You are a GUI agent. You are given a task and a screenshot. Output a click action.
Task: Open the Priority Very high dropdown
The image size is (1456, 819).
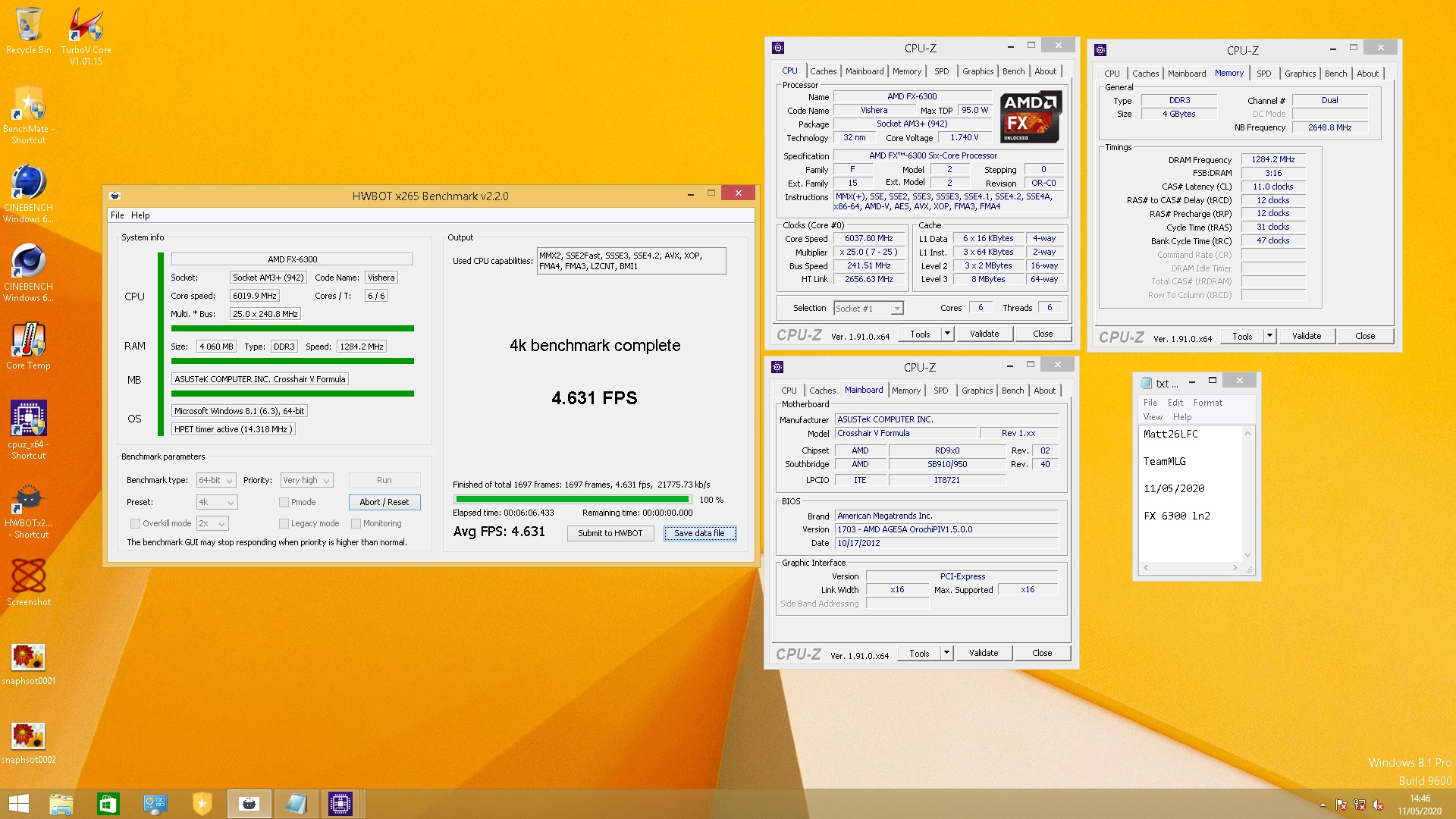306,480
